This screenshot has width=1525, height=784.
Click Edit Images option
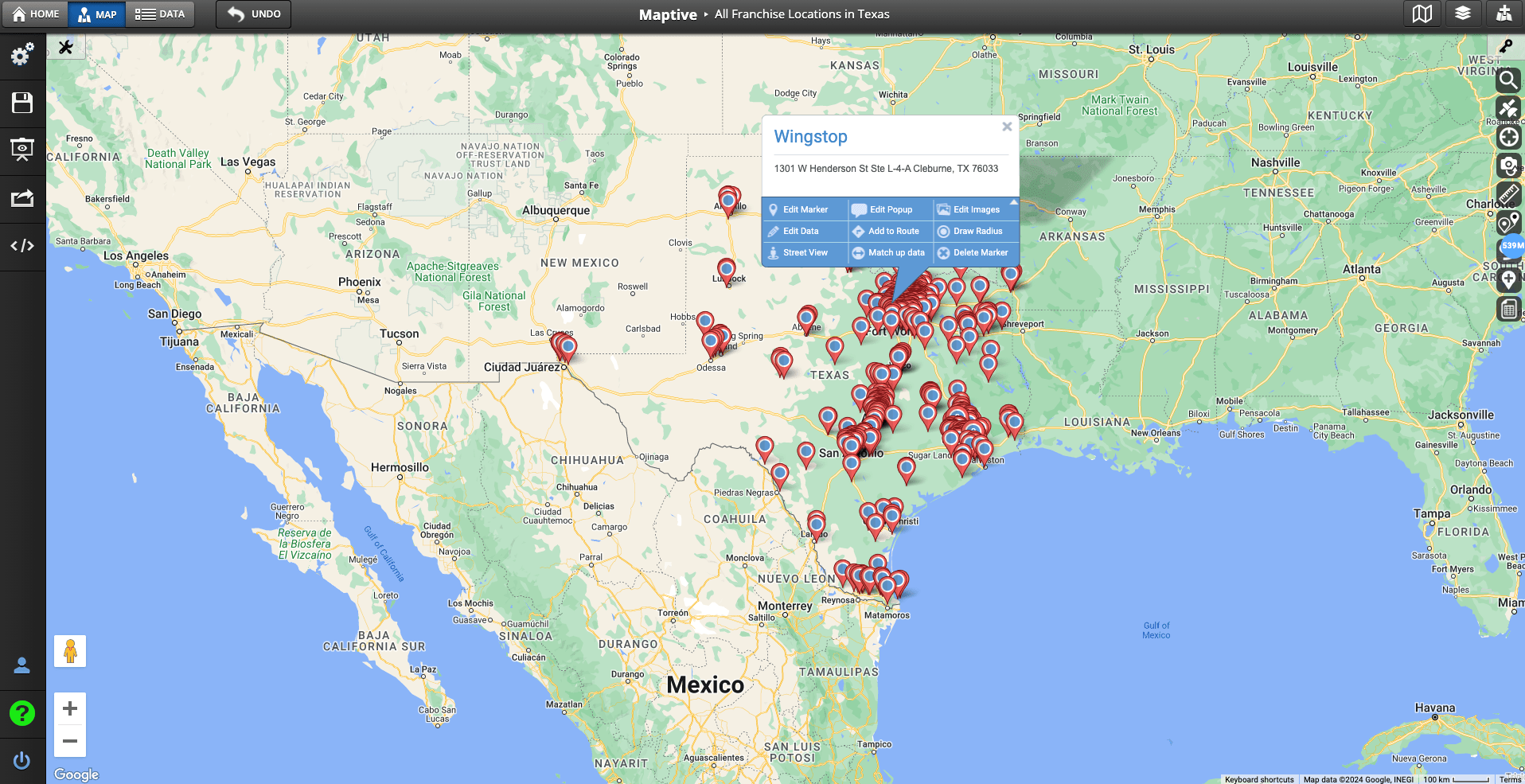[976, 209]
